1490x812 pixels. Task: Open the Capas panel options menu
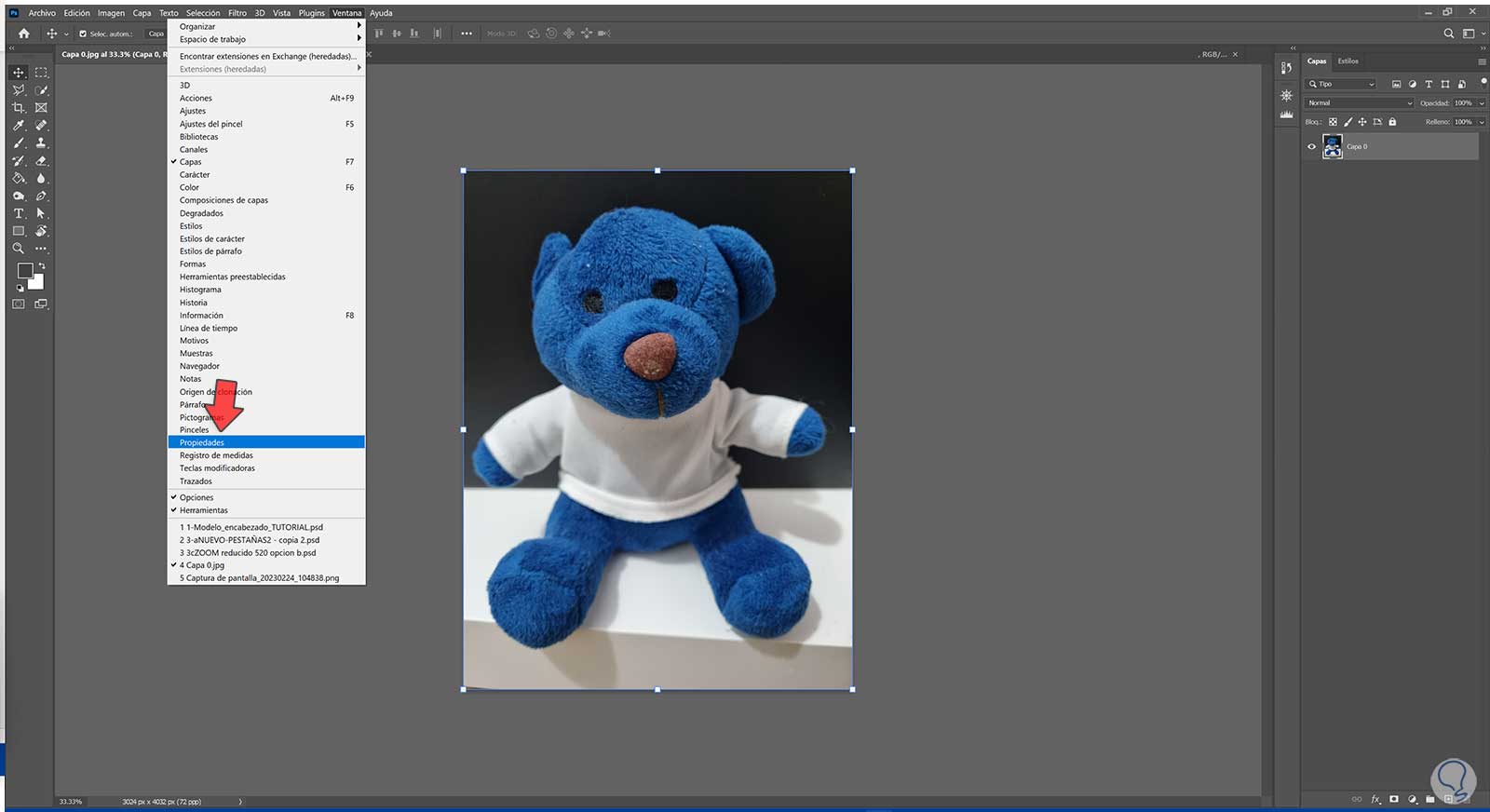[x=1482, y=61]
